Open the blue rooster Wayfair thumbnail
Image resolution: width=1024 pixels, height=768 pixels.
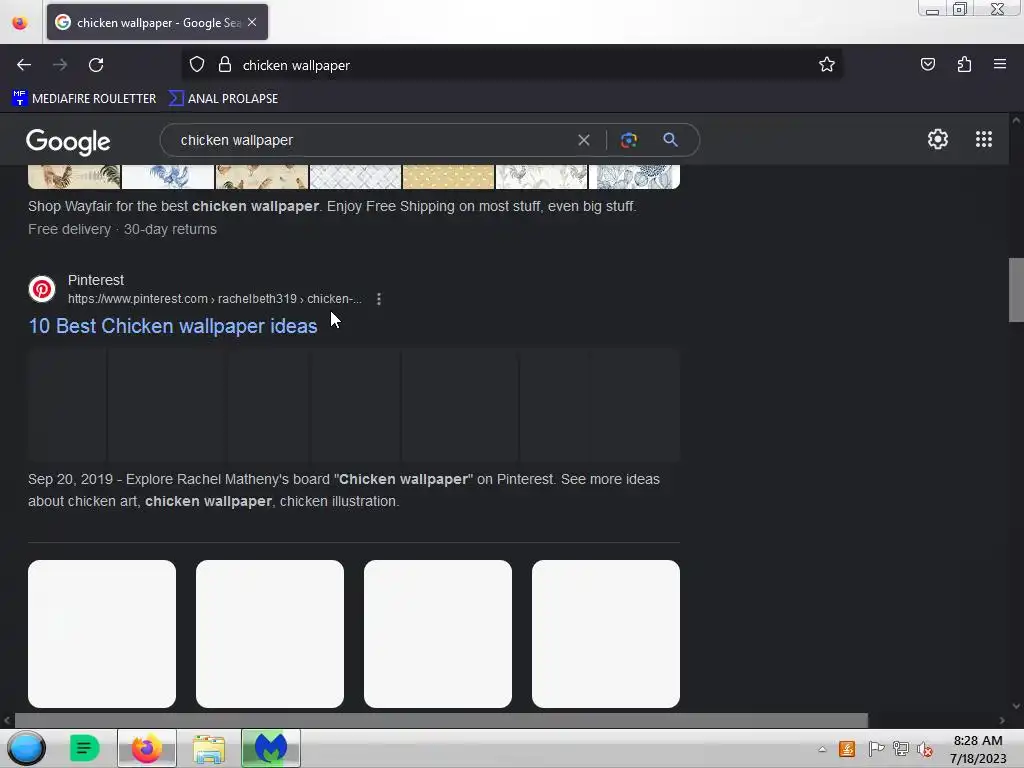(x=168, y=176)
